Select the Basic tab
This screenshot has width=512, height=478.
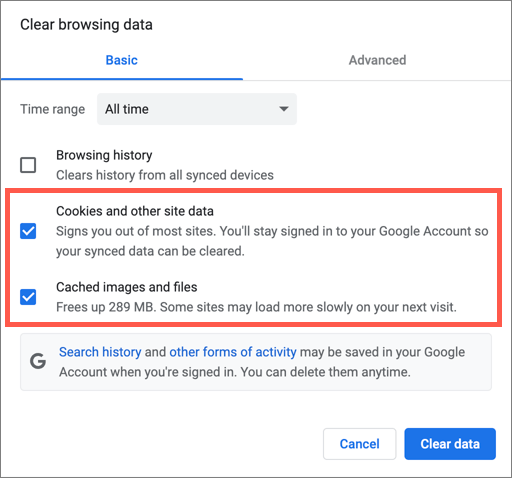[x=122, y=60]
